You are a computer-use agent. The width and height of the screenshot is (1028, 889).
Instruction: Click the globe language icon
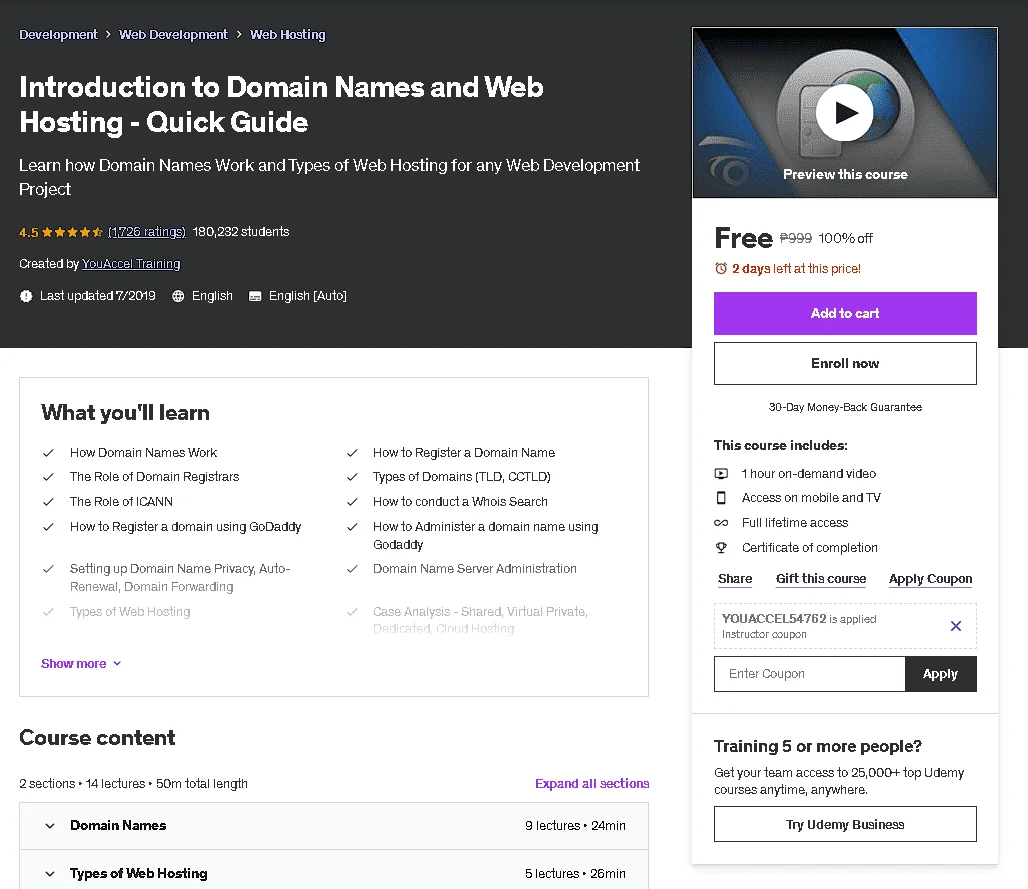tap(178, 296)
